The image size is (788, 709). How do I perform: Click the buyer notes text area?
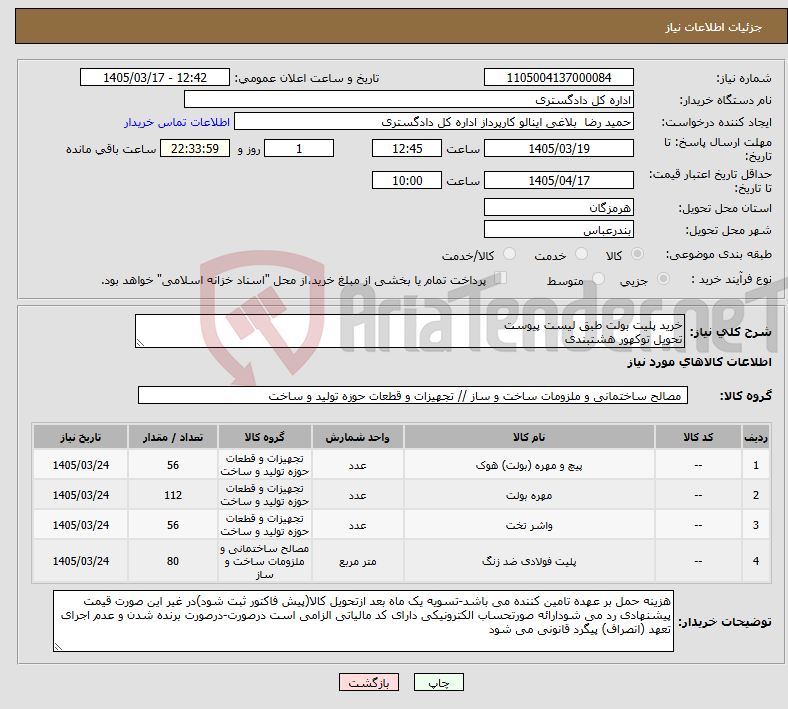pyautogui.click(x=363, y=621)
